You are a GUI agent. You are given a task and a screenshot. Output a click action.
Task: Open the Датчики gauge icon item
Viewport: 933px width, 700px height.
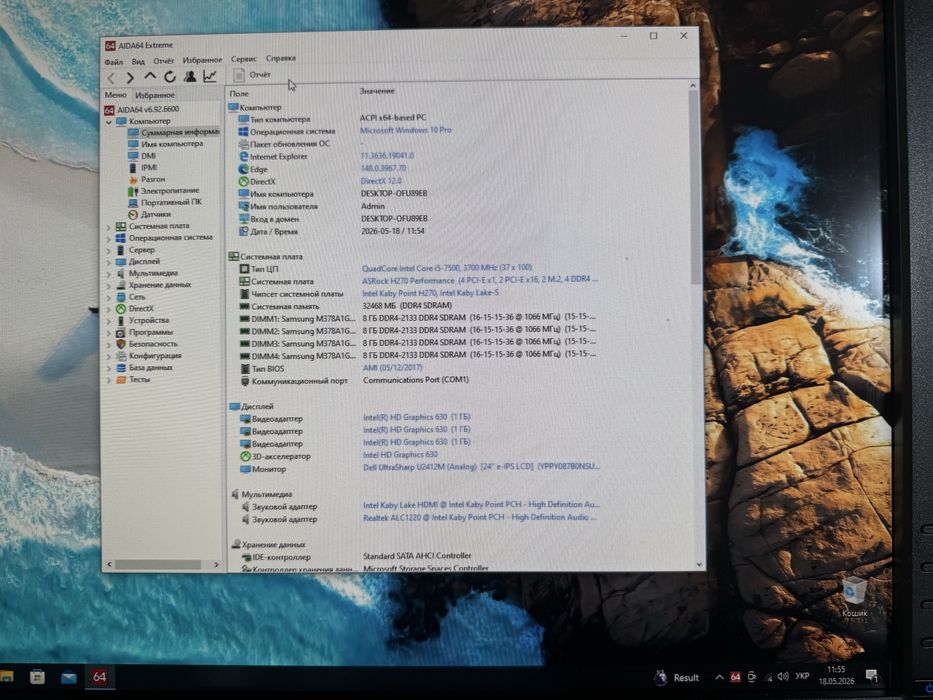click(x=133, y=214)
